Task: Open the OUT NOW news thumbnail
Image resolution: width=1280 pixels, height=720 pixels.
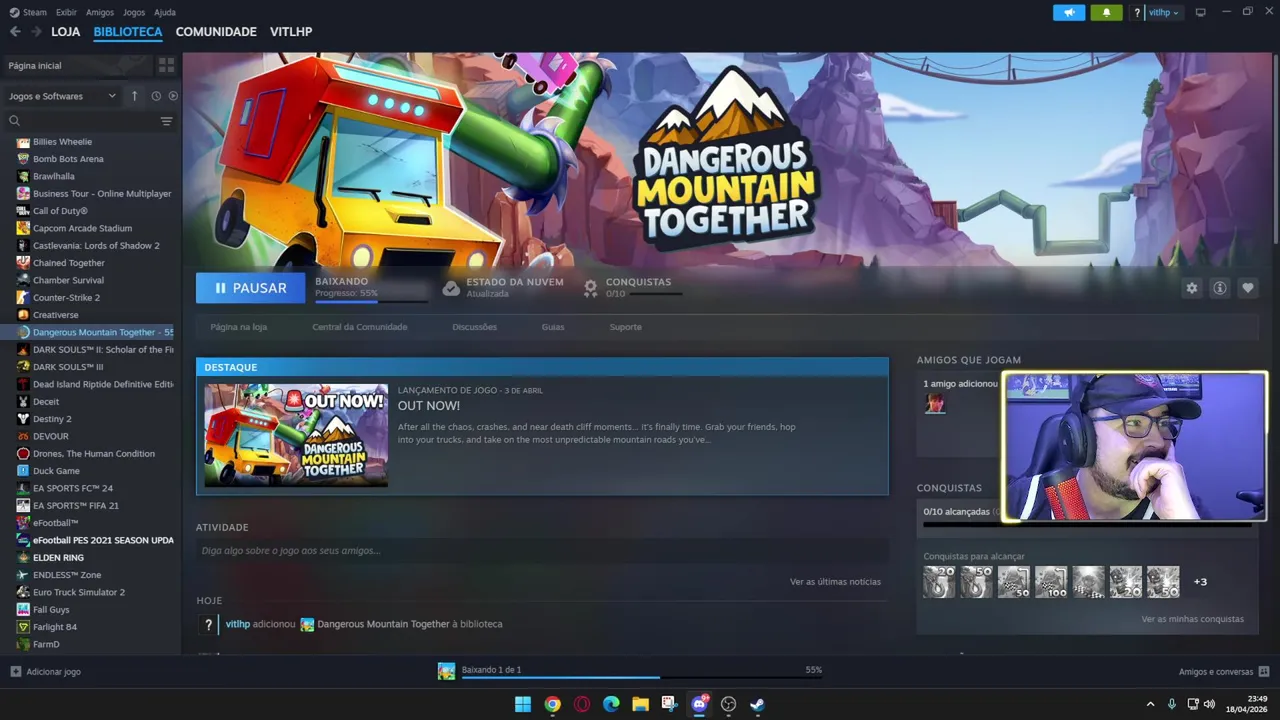Action: coord(296,435)
